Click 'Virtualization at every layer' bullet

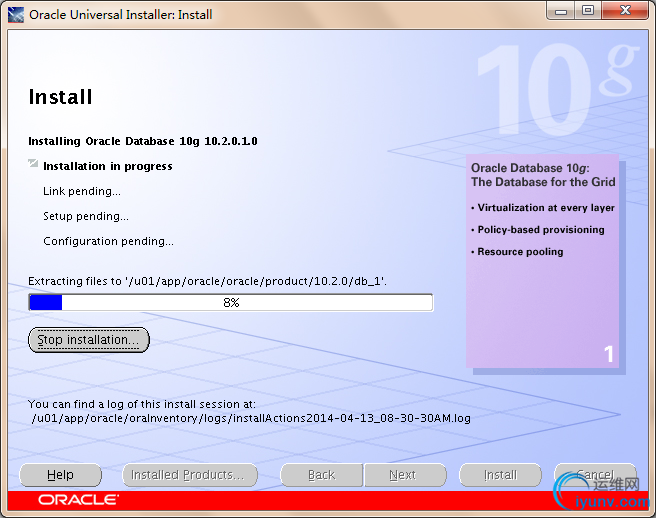pyautogui.click(x=543, y=208)
